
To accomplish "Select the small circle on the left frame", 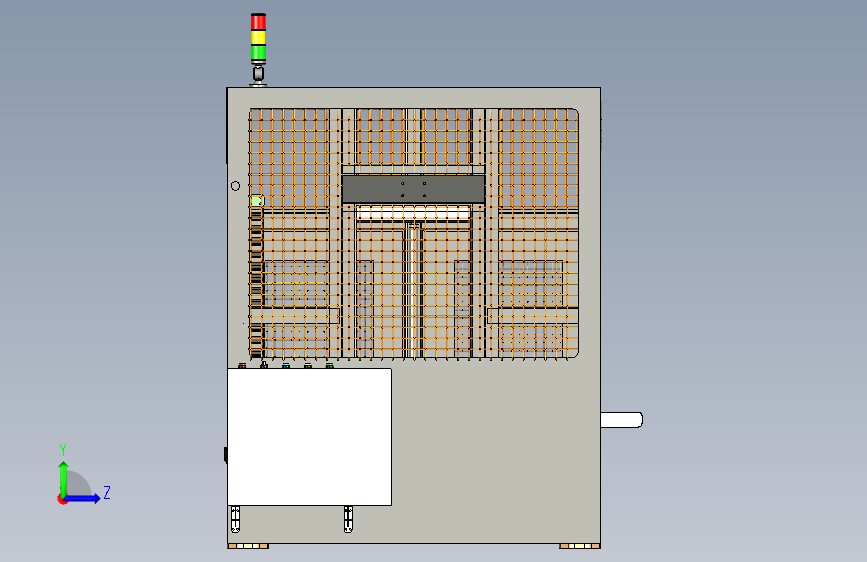I will [x=236, y=186].
